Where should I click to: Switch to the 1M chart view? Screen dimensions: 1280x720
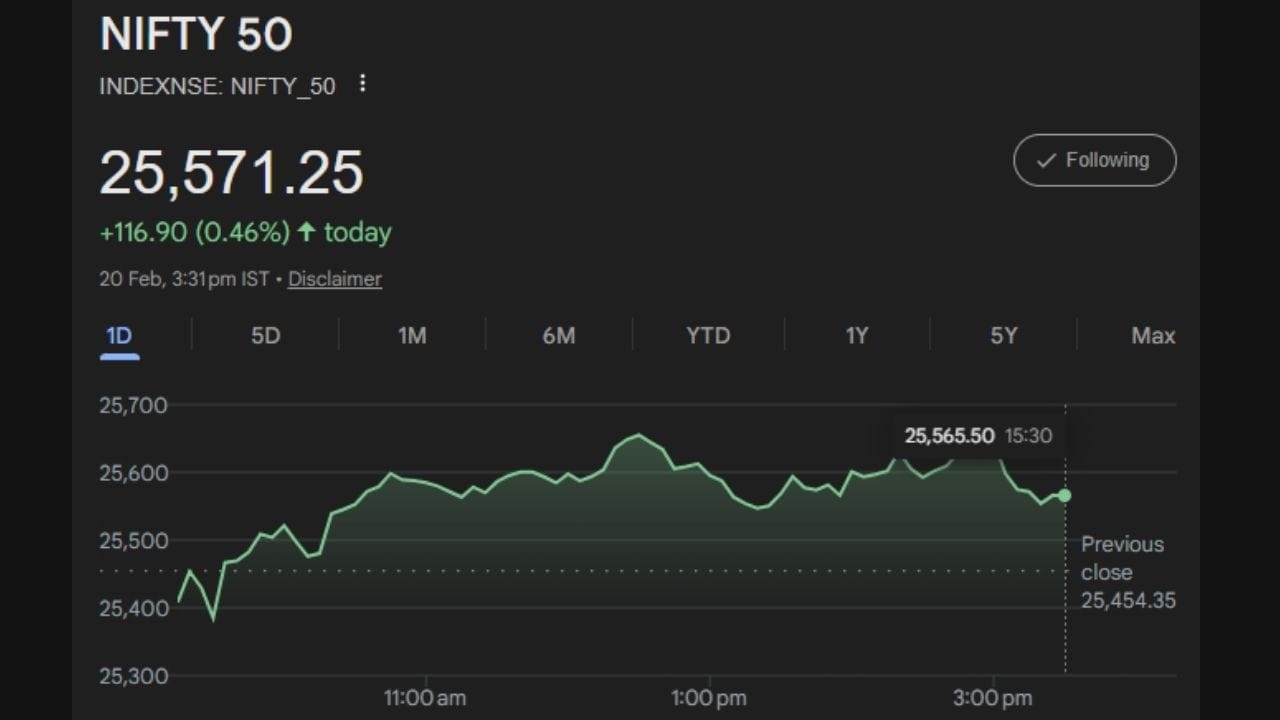(x=412, y=336)
